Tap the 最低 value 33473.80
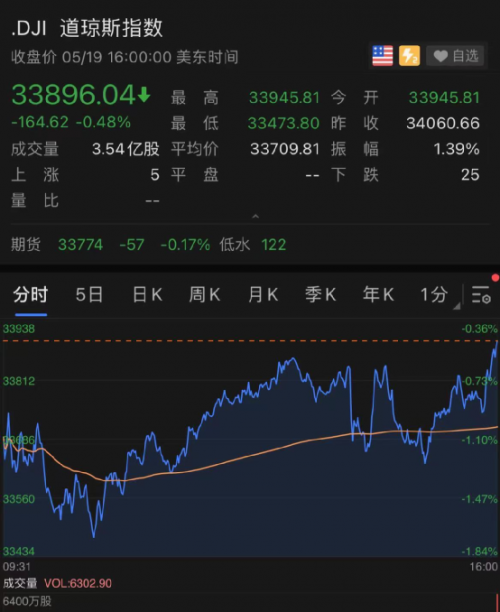 pos(284,123)
